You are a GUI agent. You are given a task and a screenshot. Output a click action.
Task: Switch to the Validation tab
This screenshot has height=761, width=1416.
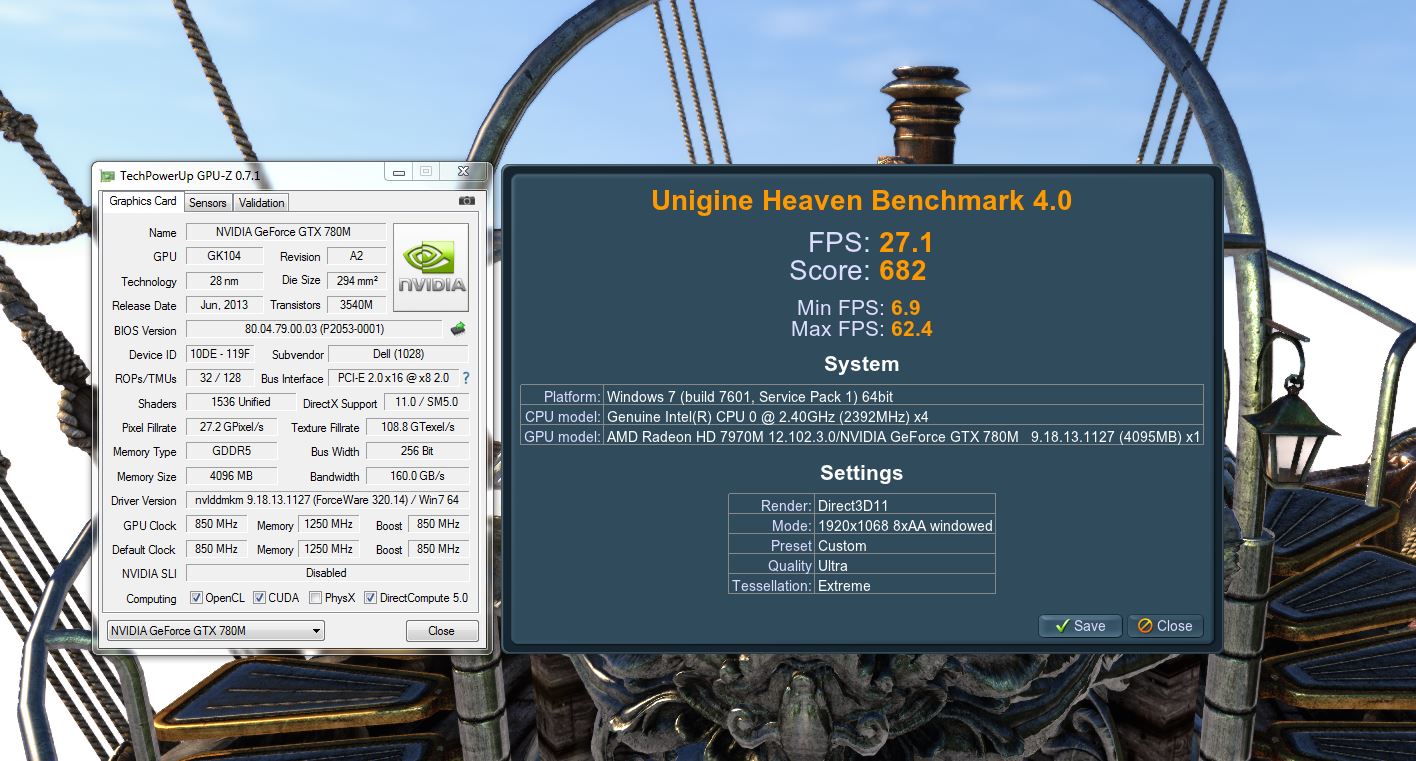[262, 203]
